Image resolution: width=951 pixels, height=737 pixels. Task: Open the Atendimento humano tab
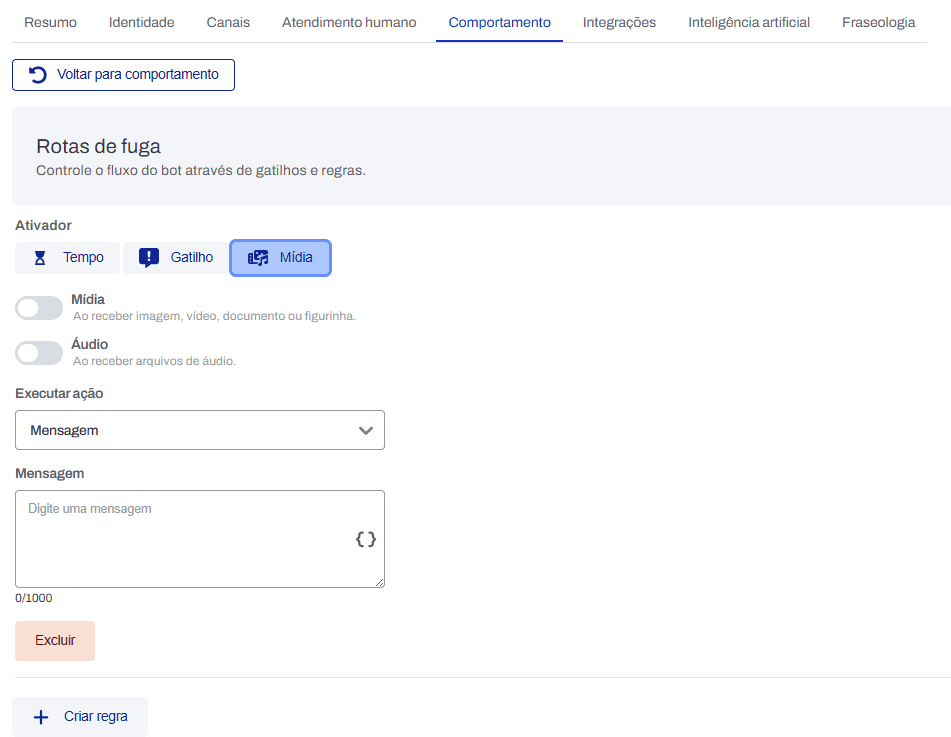[x=349, y=22]
